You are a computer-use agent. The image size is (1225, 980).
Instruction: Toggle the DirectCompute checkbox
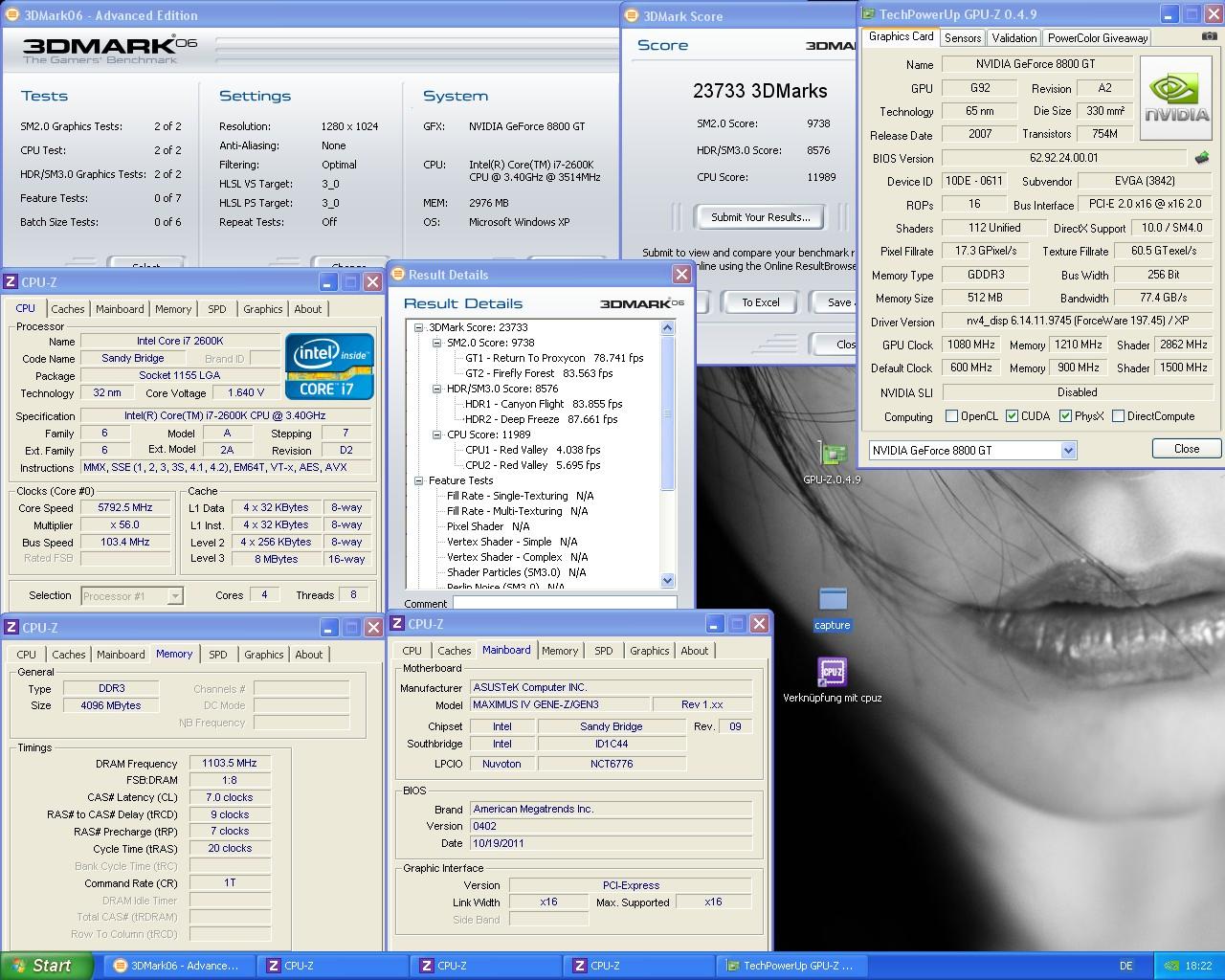(1118, 416)
